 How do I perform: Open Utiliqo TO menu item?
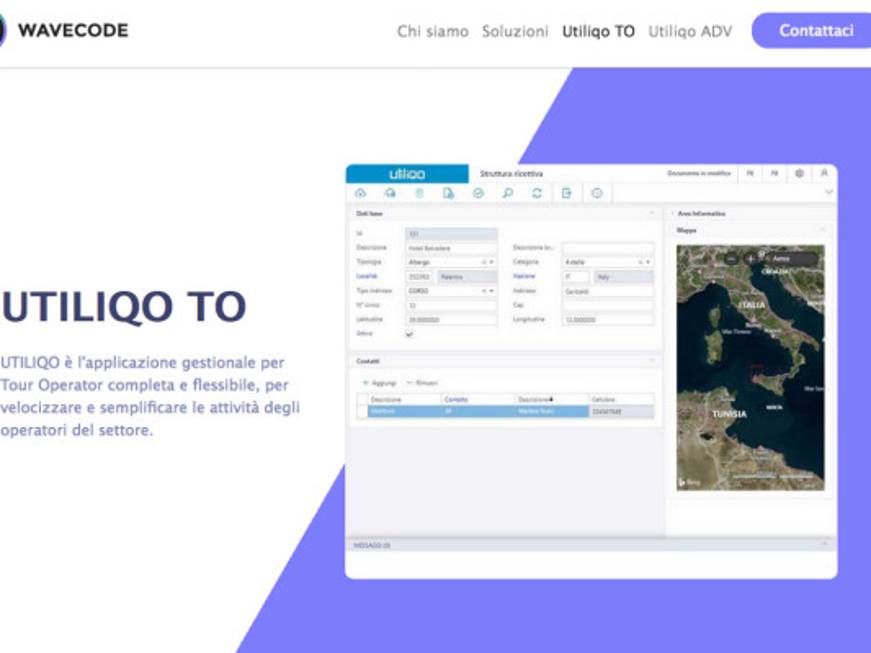tap(598, 31)
